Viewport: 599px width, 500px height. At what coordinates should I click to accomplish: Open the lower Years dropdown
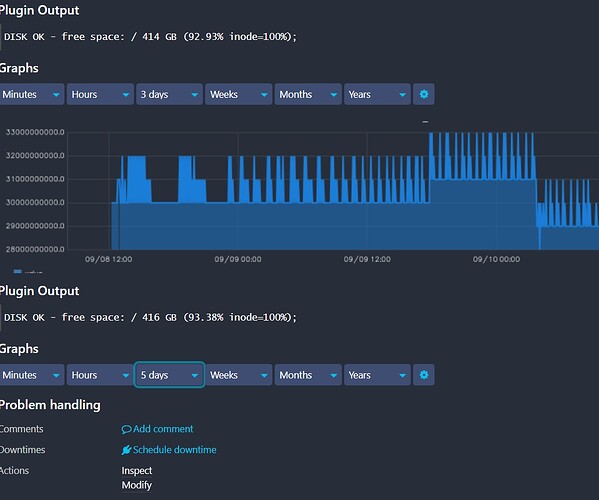377,375
